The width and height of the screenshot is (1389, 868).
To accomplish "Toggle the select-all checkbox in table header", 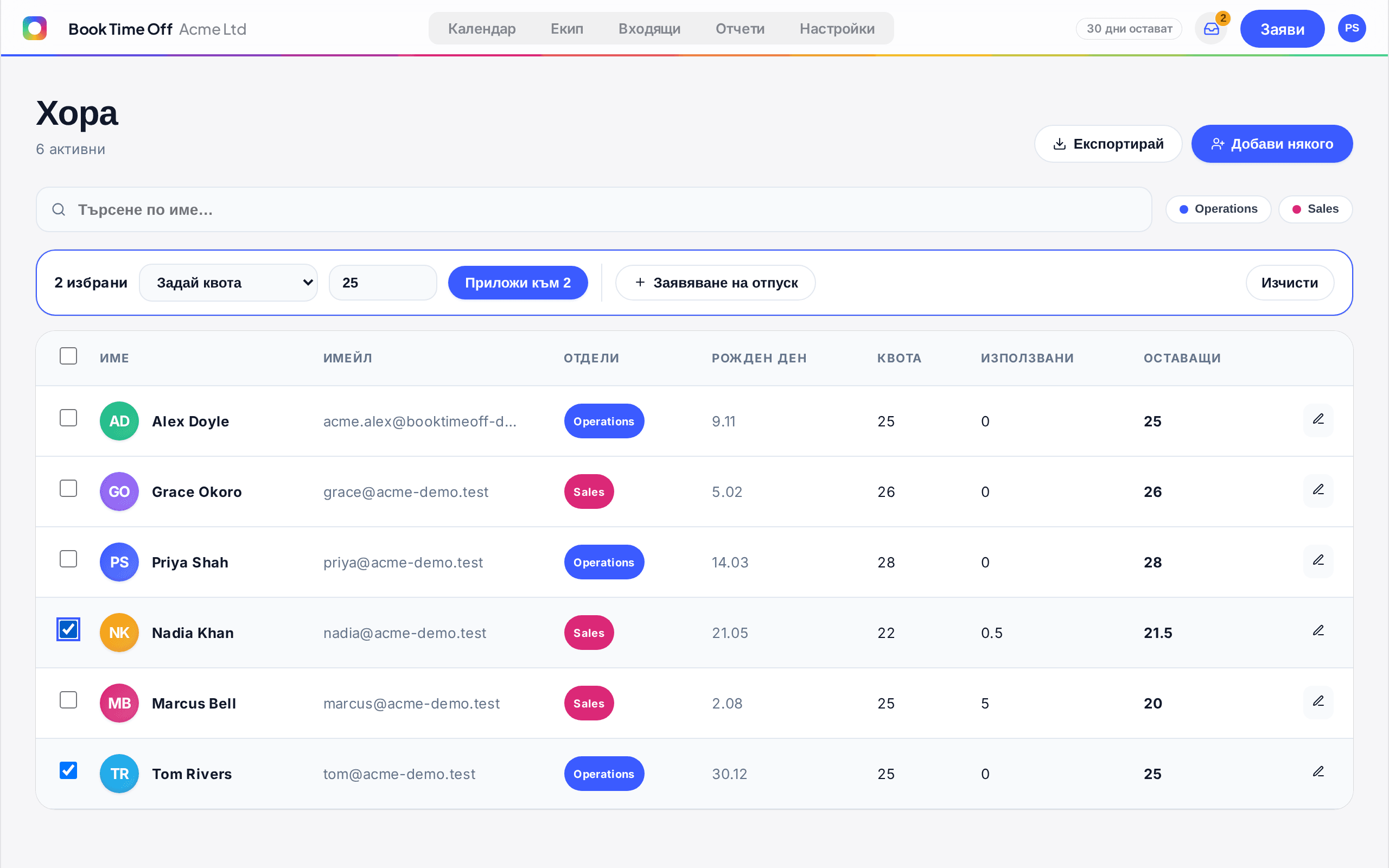I will (68, 356).
